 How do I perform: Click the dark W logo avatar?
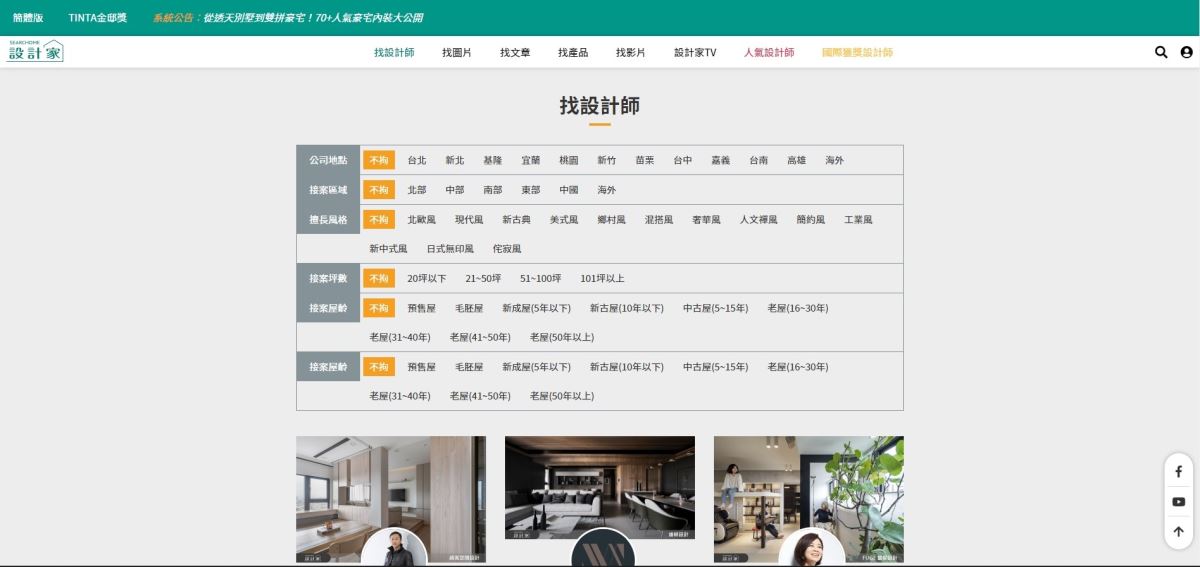[603, 547]
